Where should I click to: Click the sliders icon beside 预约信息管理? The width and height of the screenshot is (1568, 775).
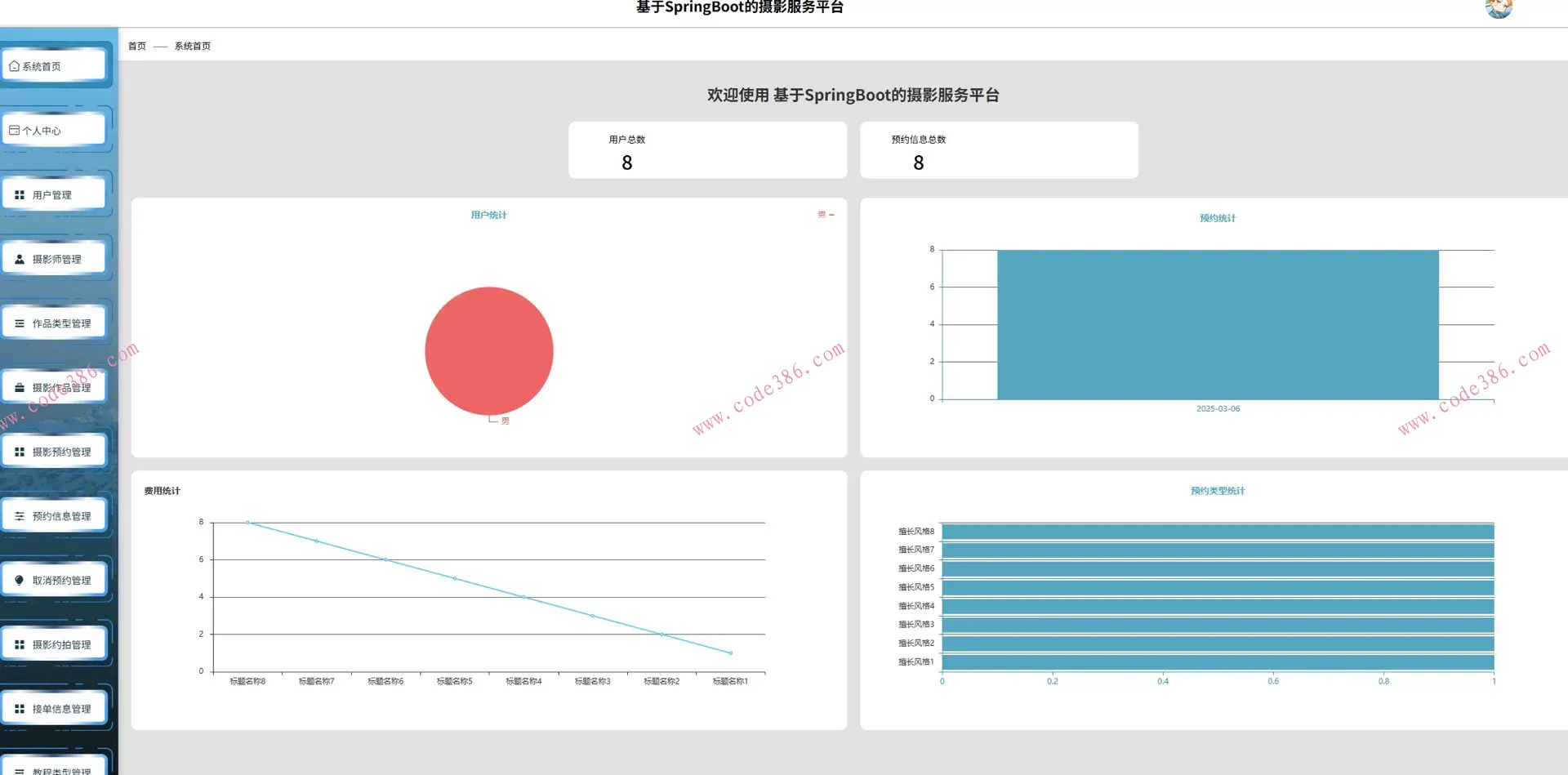tap(20, 516)
